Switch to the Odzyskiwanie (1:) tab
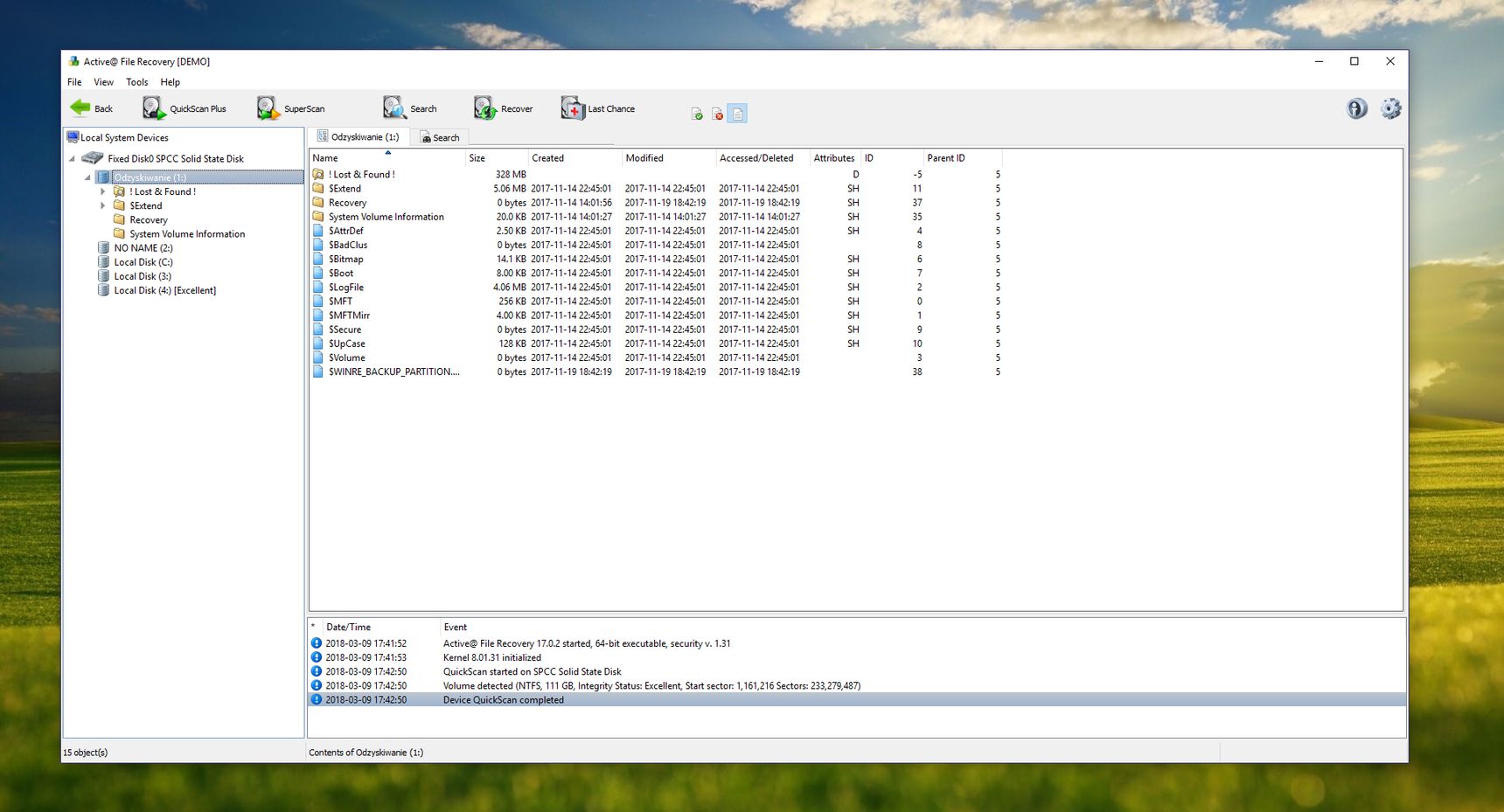This screenshot has width=1504, height=812. 359,136
